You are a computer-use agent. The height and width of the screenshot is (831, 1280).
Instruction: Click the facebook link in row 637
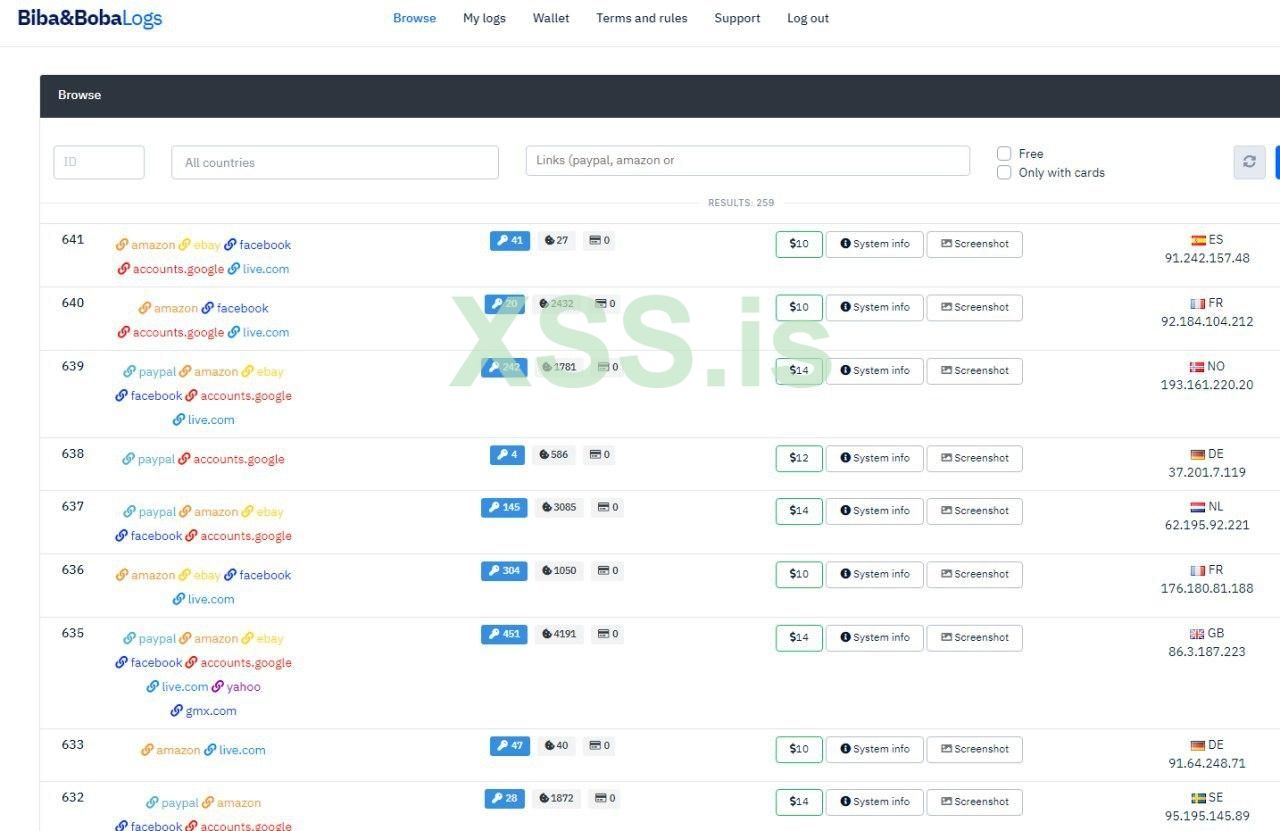[x=149, y=536]
